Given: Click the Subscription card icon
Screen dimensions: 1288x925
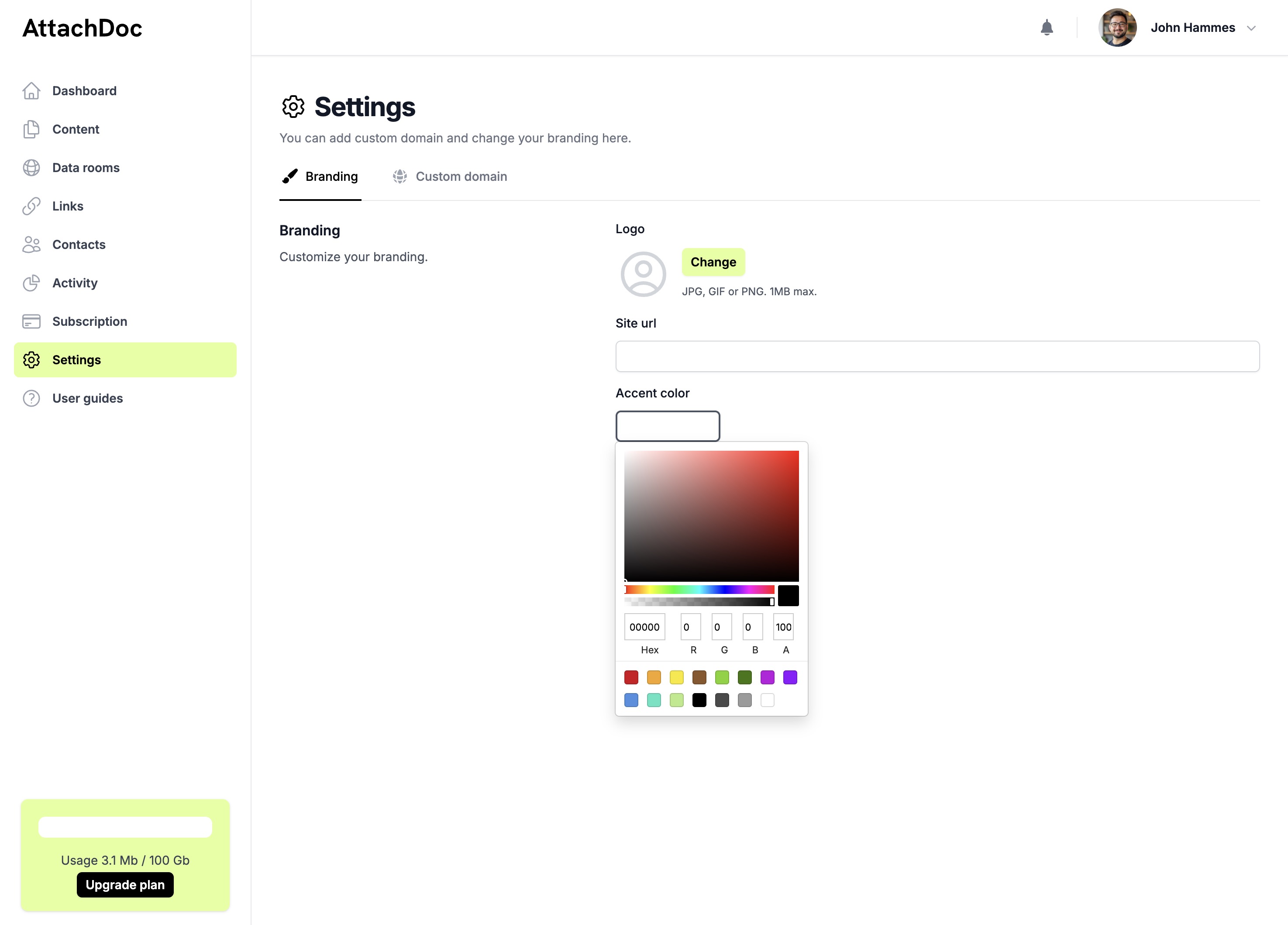Looking at the screenshot, I should (x=31, y=321).
